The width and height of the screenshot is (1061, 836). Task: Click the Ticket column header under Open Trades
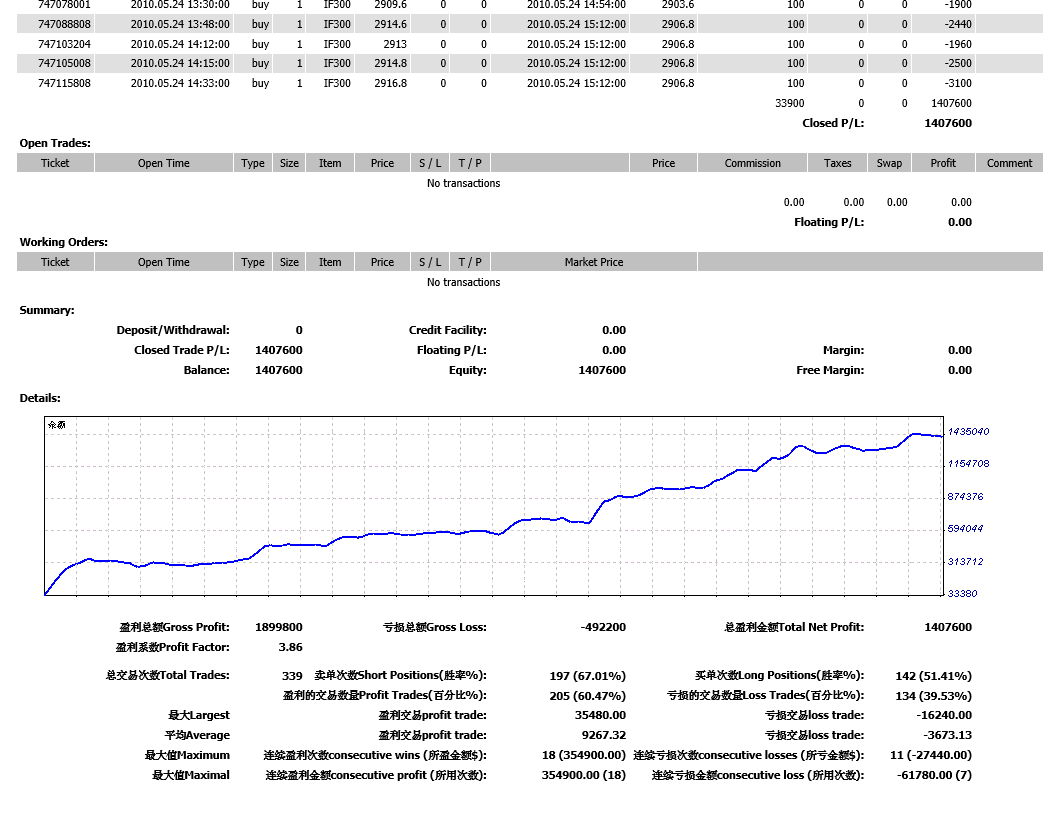coord(56,163)
